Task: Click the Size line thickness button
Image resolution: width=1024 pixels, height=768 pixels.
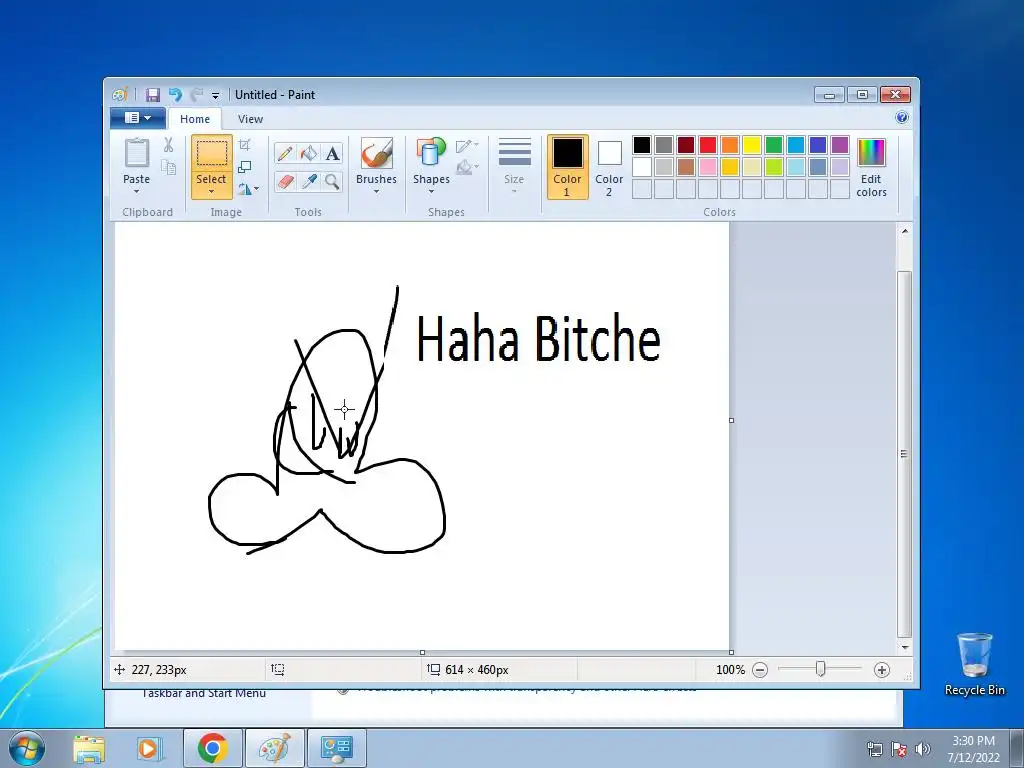Action: pos(514,167)
